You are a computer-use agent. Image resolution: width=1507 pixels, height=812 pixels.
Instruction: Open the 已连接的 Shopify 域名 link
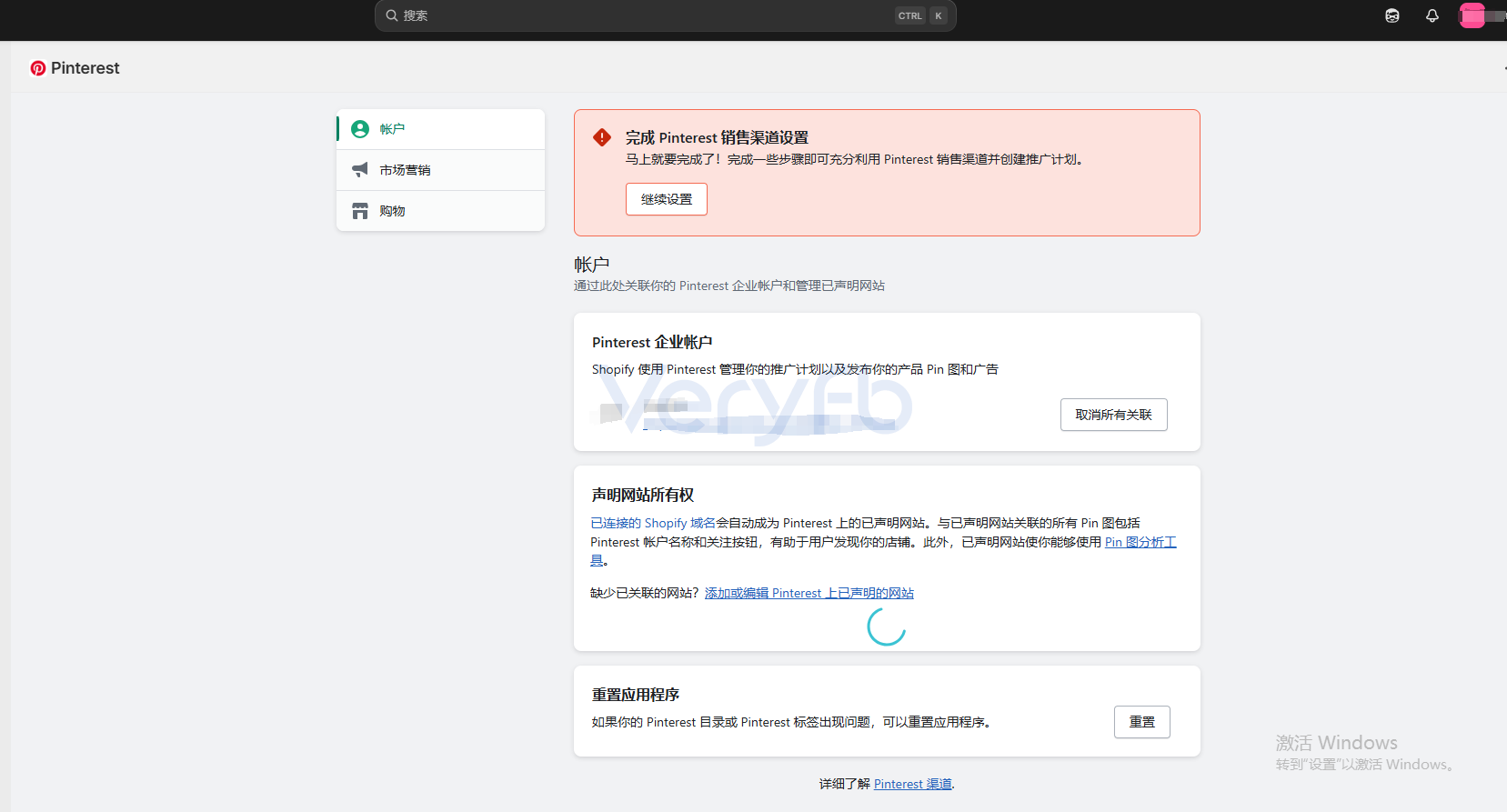click(653, 523)
